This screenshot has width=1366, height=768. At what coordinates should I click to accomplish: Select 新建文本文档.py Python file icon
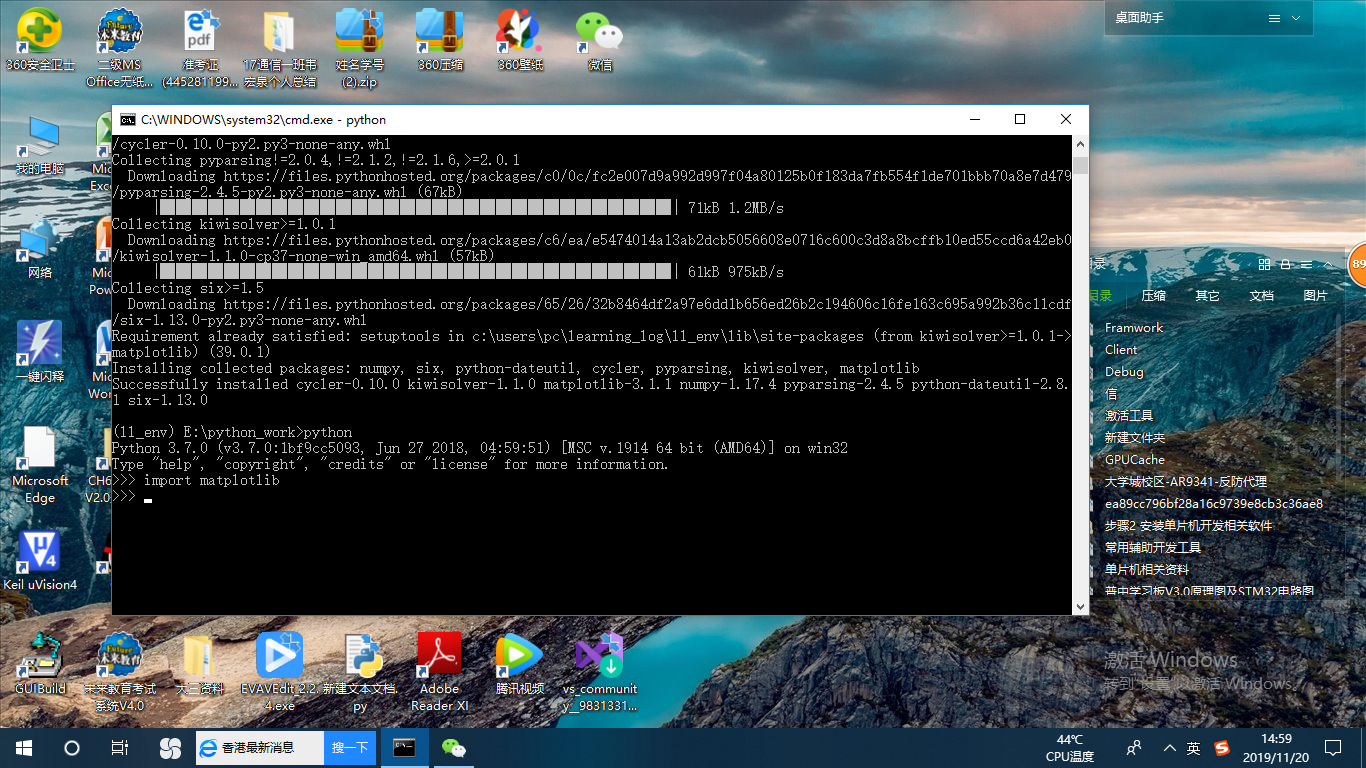point(360,672)
